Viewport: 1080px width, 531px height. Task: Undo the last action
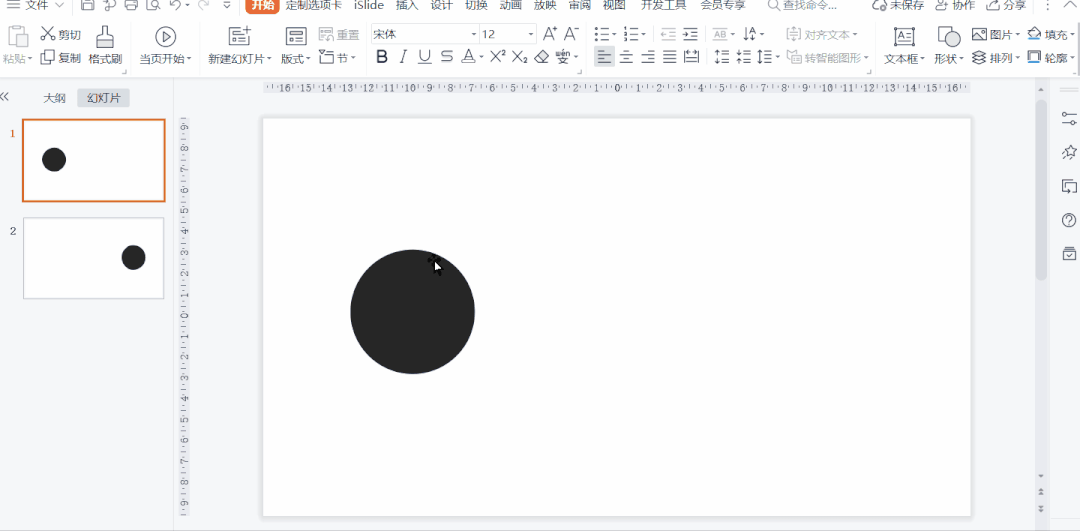click(175, 5)
